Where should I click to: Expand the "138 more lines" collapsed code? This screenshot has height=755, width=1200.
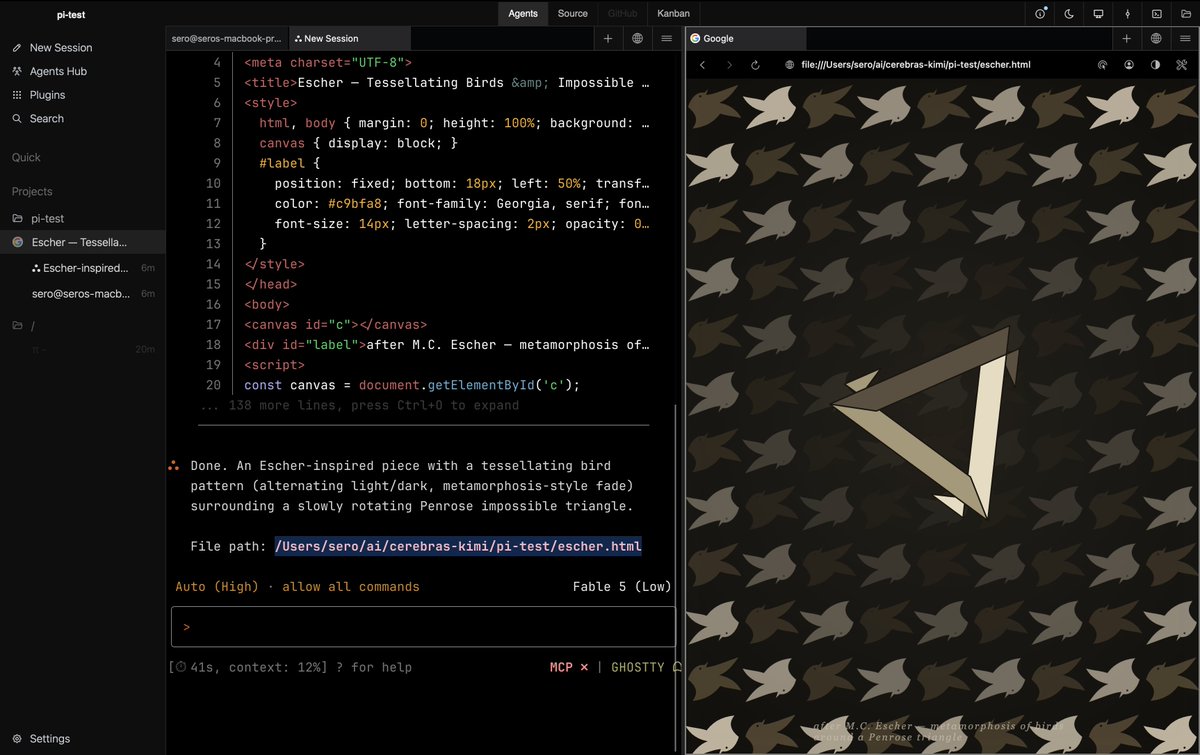(x=360, y=405)
